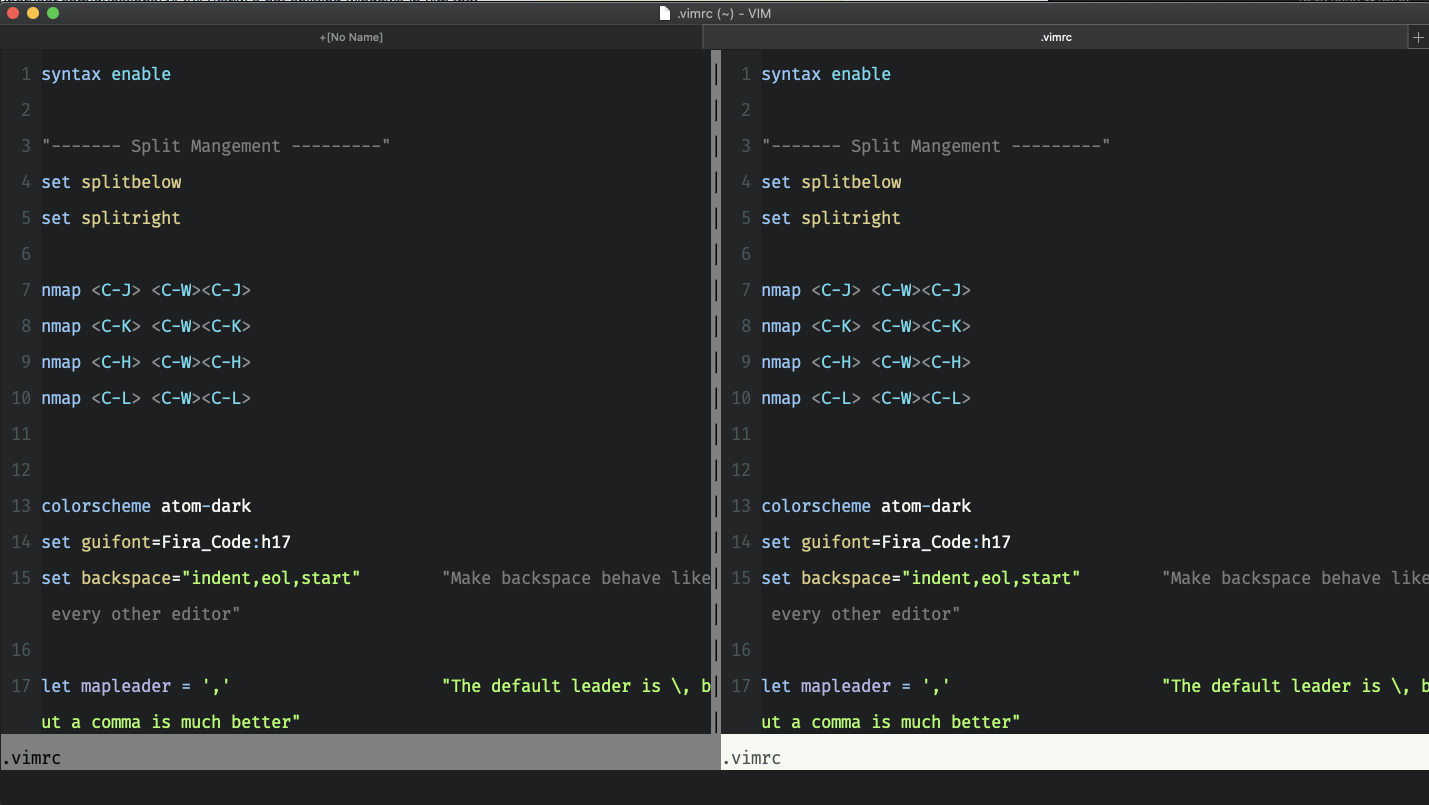Minimize the VIM window with the yellow button
The image size is (1429, 805).
pyautogui.click(x=33, y=13)
